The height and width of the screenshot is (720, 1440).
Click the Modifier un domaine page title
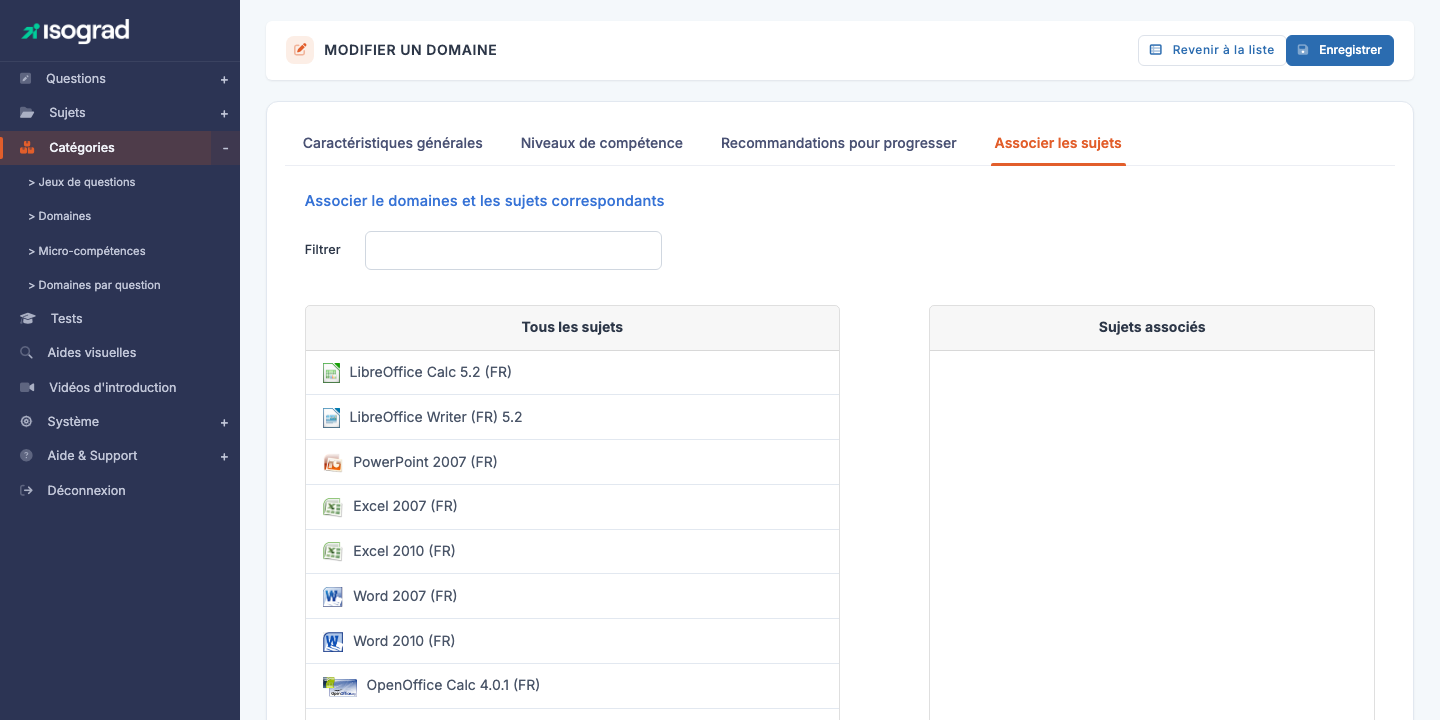pos(411,50)
